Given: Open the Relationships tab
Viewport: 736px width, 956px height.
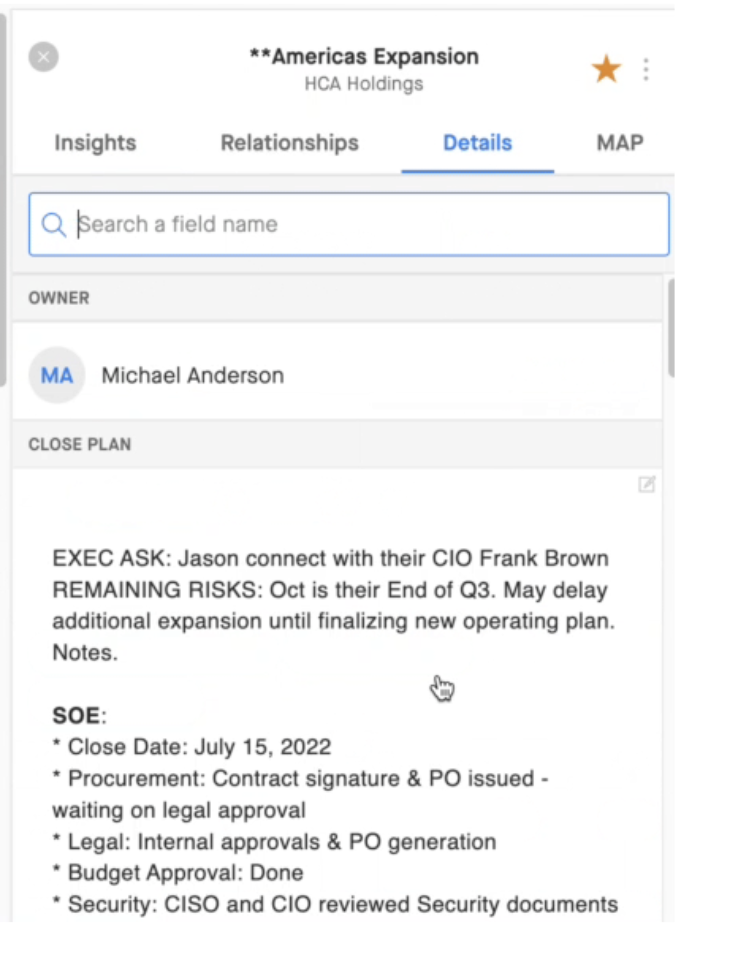Looking at the screenshot, I should coord(290,143).
